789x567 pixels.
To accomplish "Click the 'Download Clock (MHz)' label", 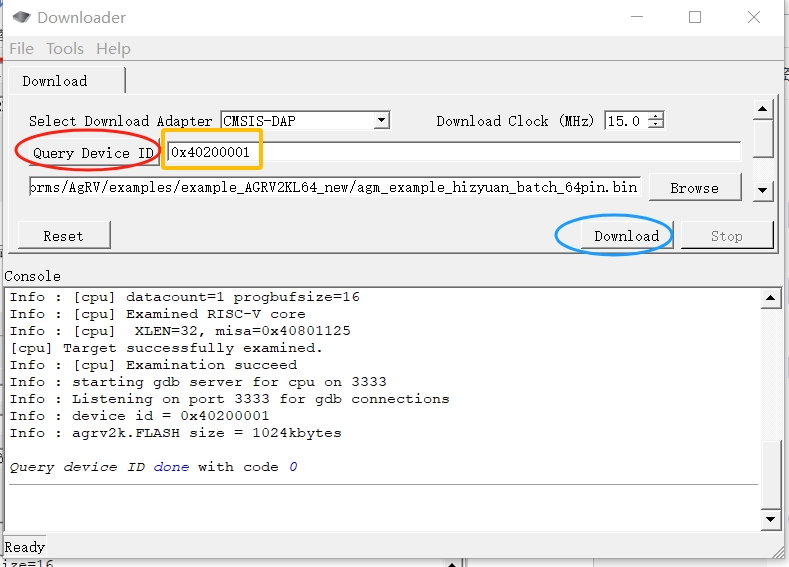I will (515, 121).
